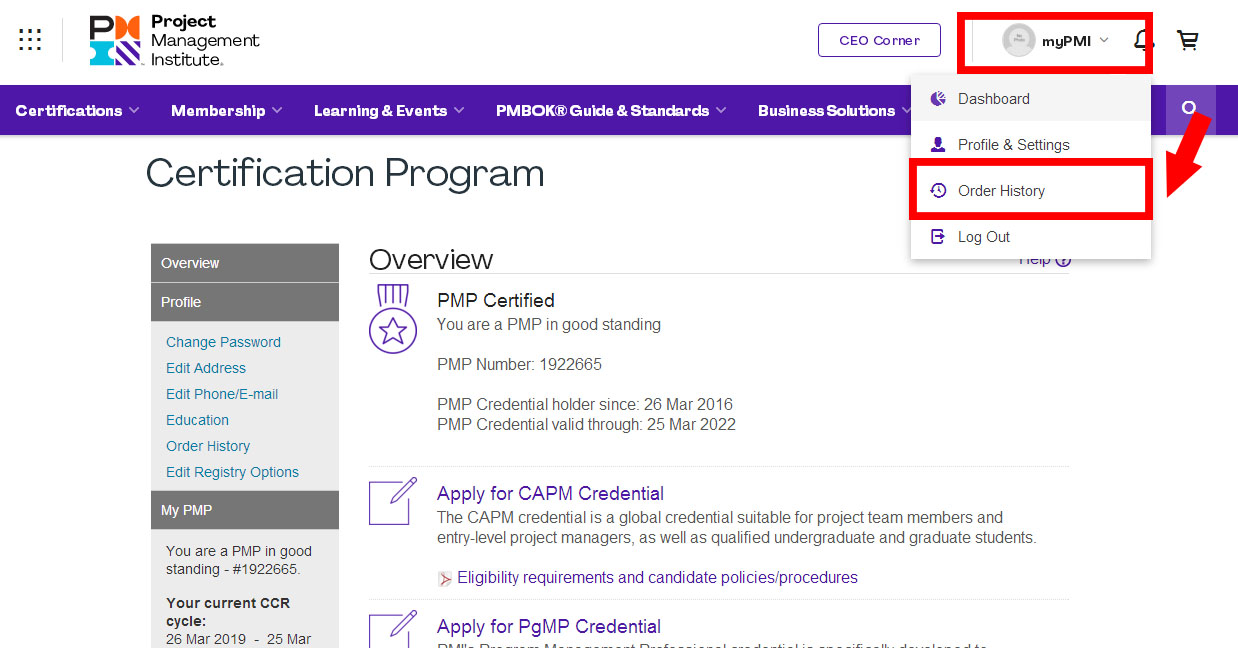Choose Profile & Settings from the myPMI menu
Screen dimensions: 1238x648
pyautogui.click(x=1031, y=145)
